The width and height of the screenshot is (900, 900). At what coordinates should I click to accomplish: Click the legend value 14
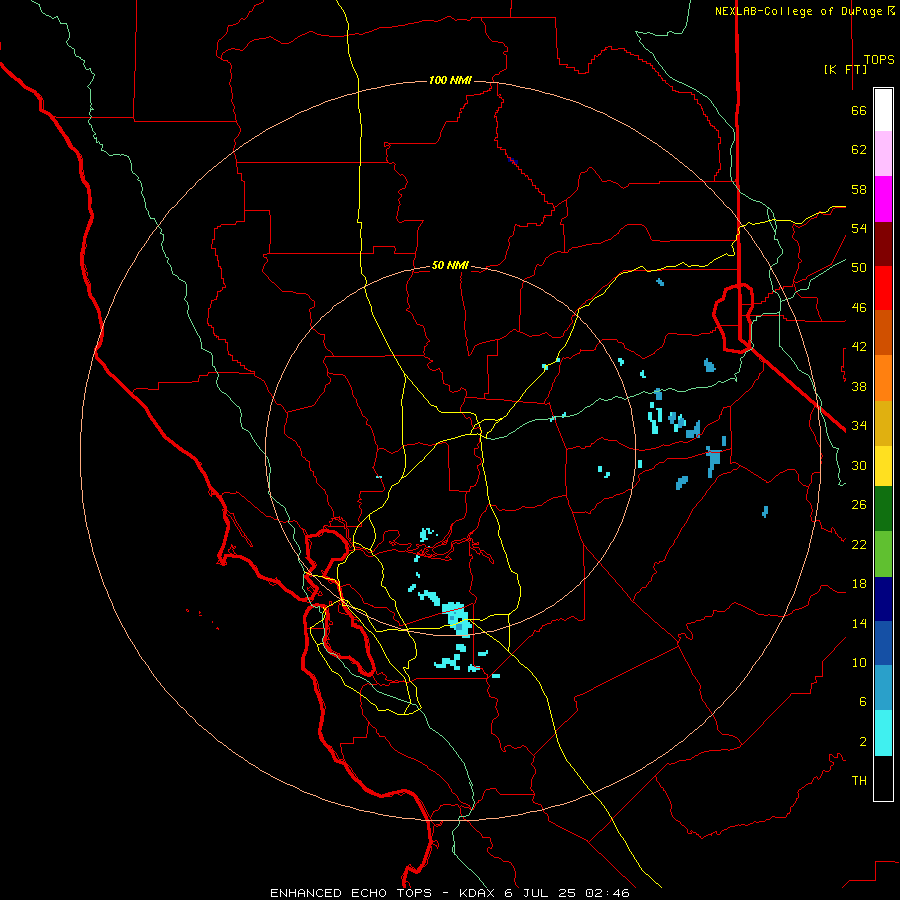pyautogui.click(x=859, y=623)
